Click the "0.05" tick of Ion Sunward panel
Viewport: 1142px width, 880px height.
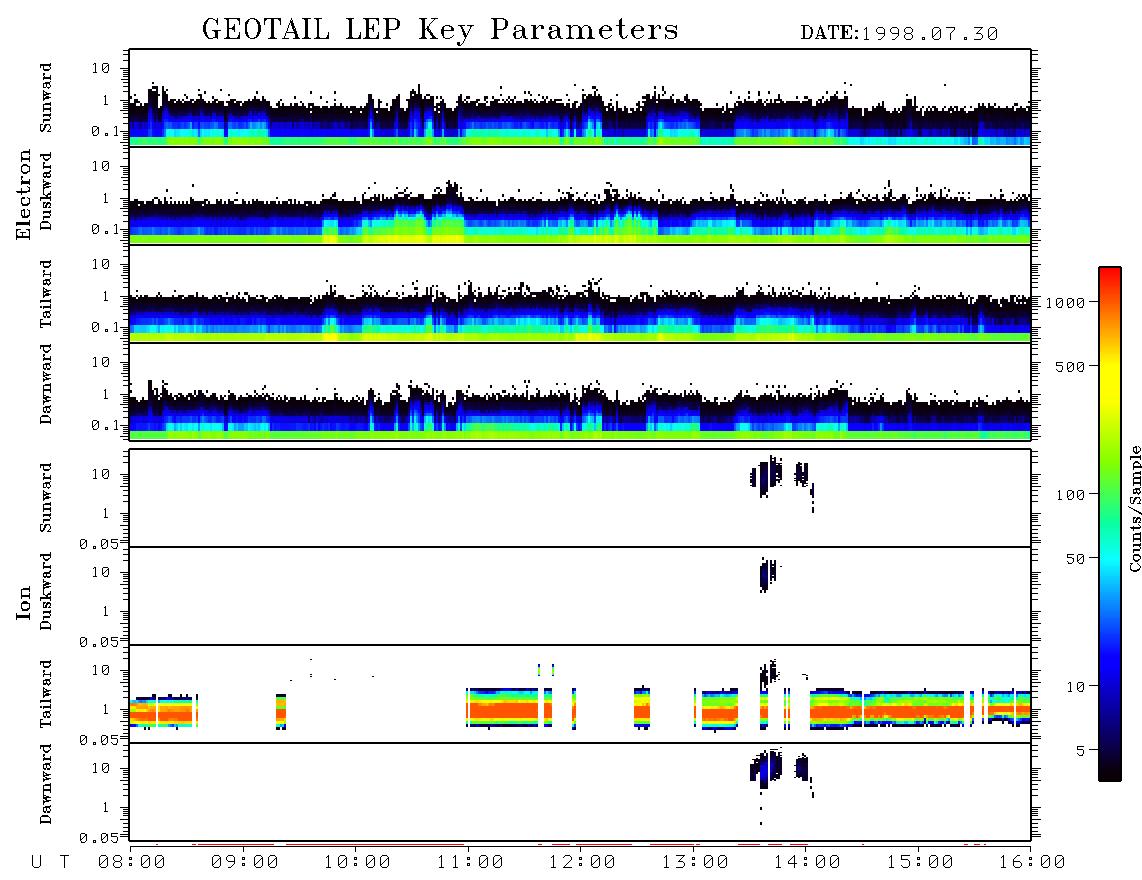99,543
